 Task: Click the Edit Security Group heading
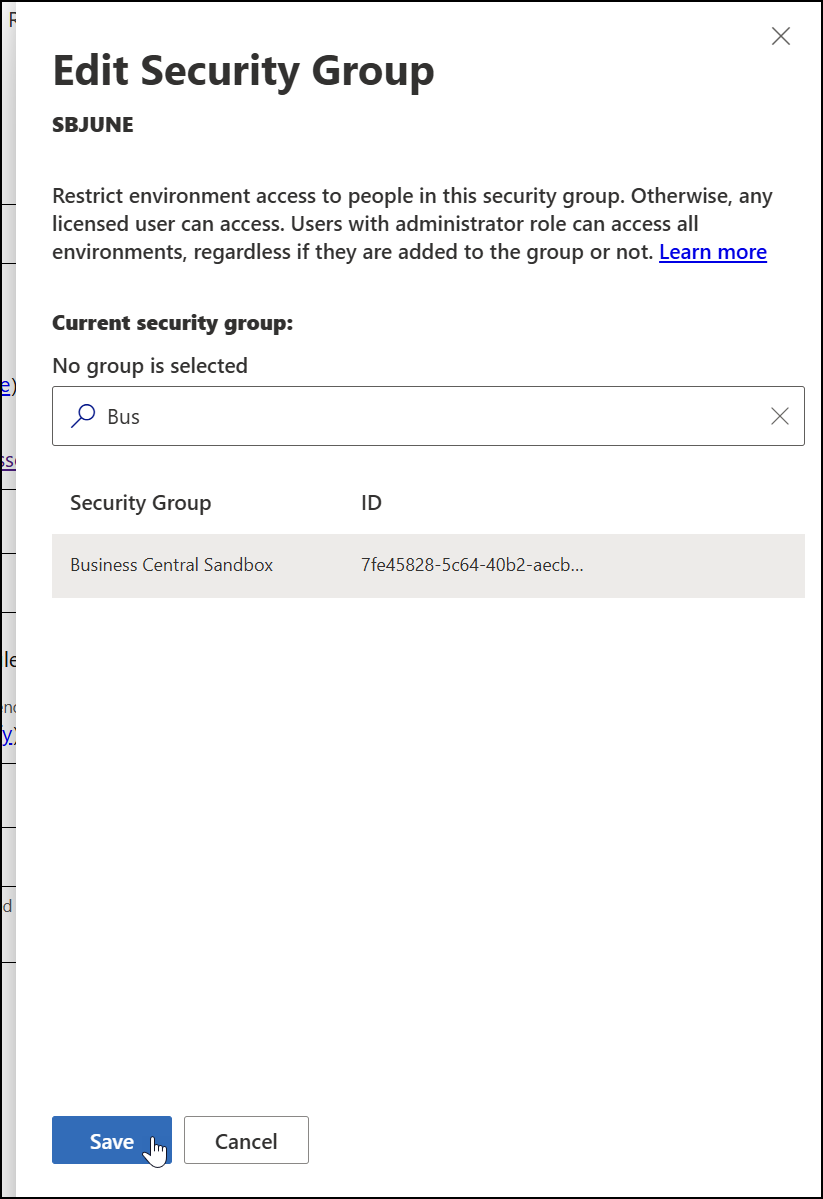tap(243, 71)
